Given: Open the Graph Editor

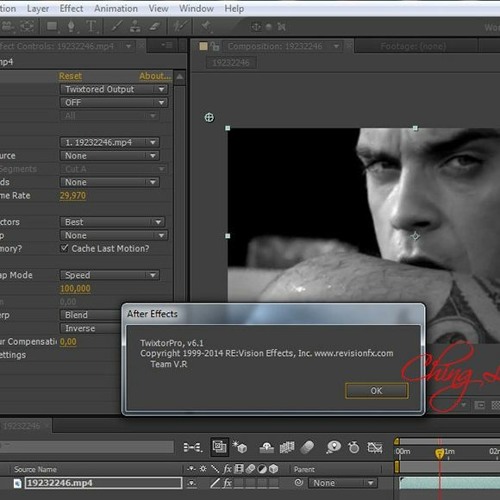Looking at the screenshot, I should click(375, 447).
